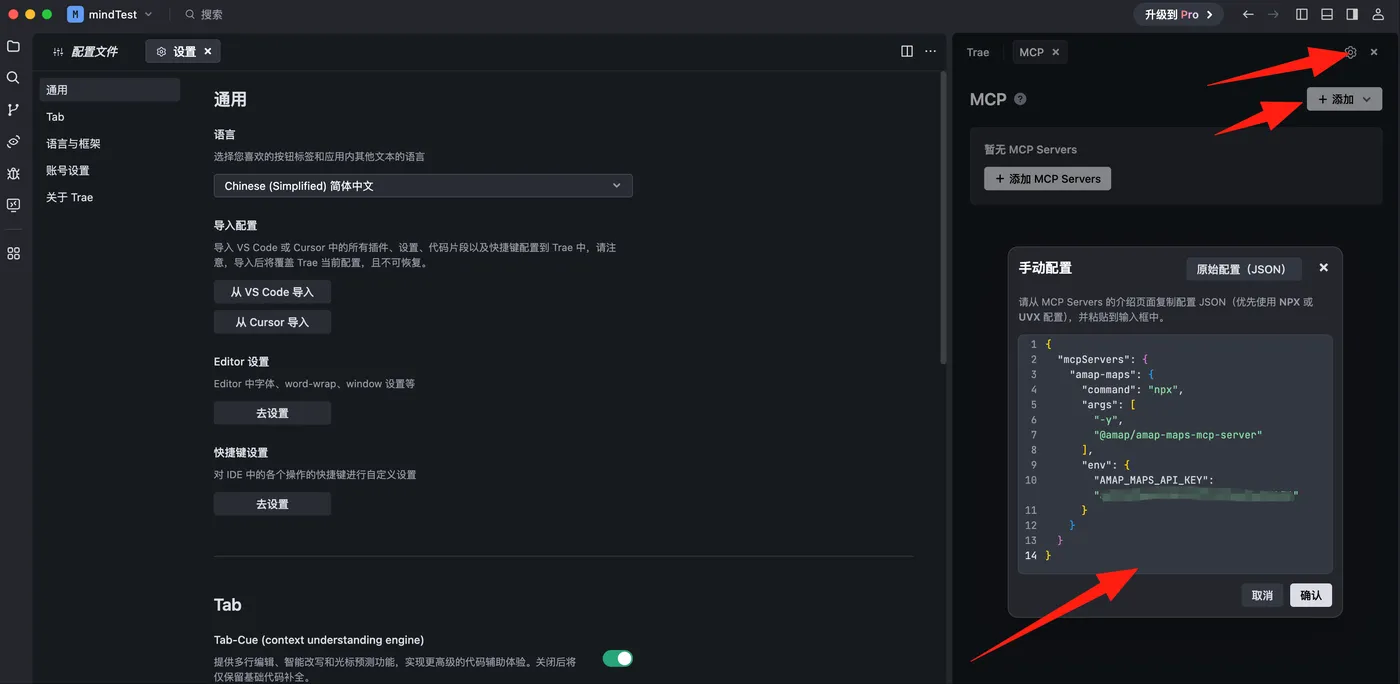
Task: Click the AI panel settings gear icon
Action: coord(1351,52)
